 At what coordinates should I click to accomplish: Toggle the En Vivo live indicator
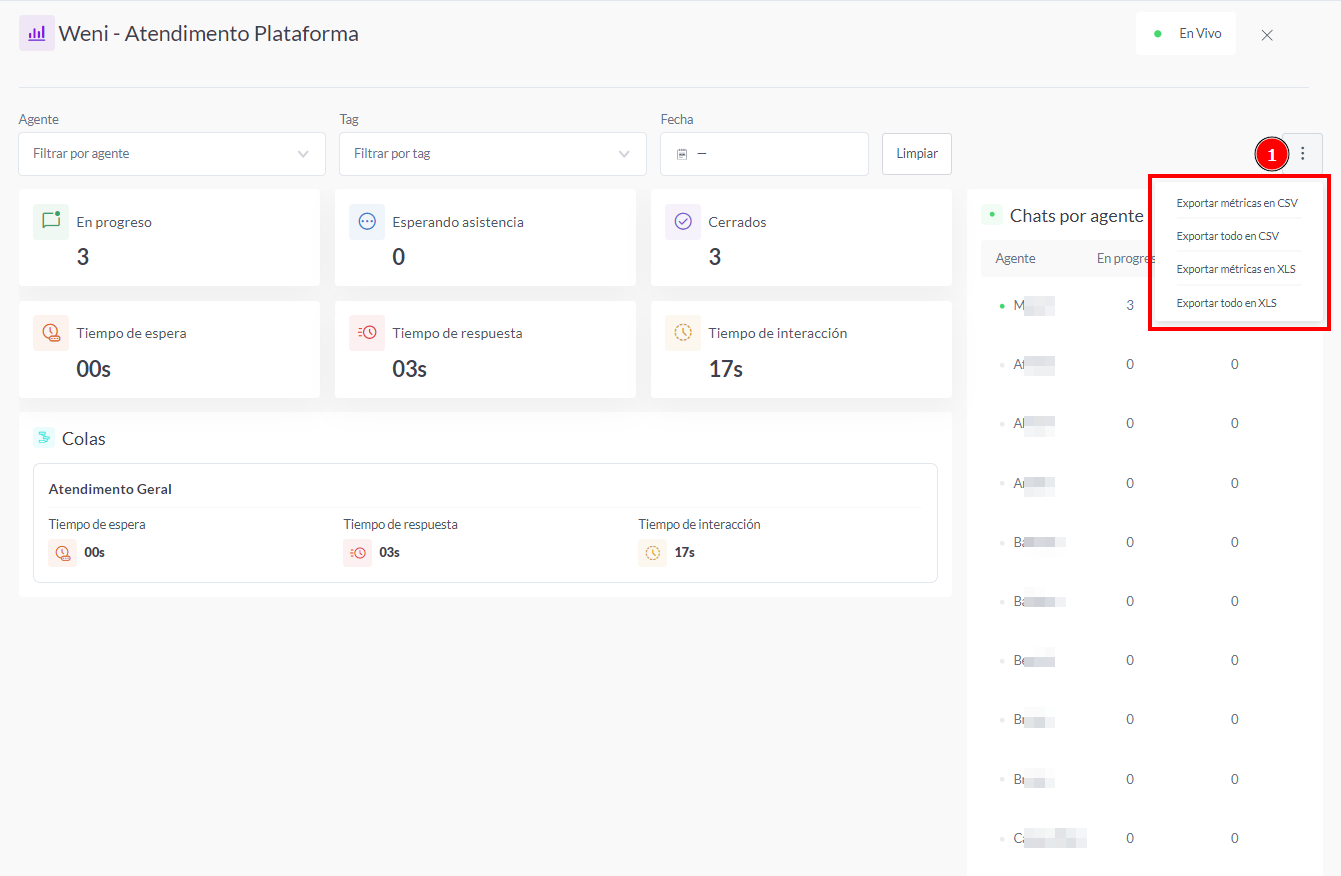[1186, 33]
